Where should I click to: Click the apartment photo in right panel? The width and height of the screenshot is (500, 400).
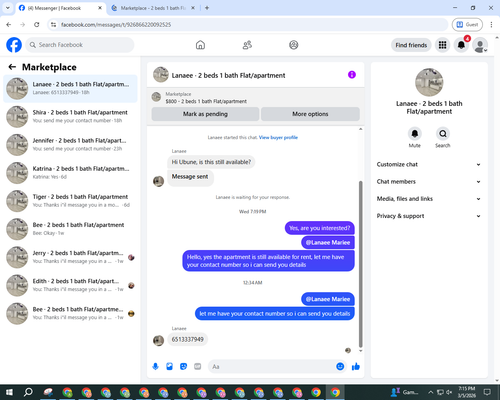click(x=429, y=82)
